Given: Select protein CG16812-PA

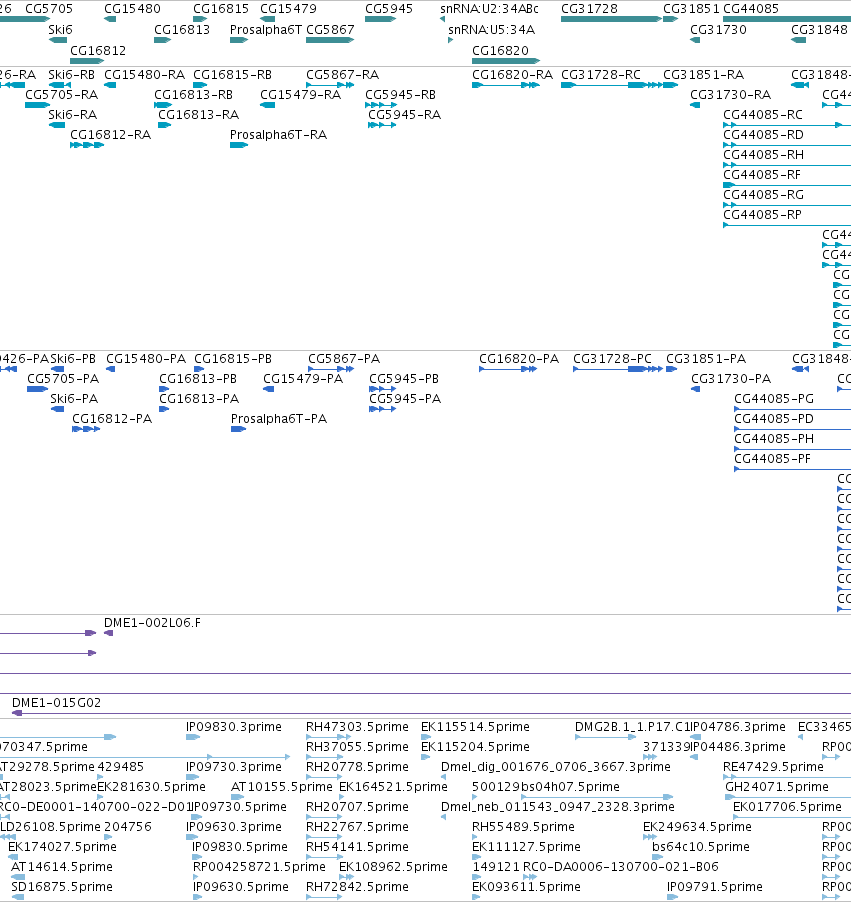Looking at the screenshot, I should click(112, 419).
